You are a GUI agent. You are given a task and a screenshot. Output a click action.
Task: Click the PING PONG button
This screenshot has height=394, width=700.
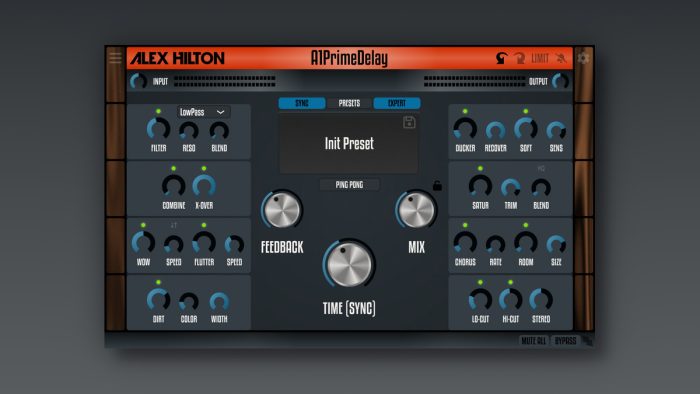[350, 185]
